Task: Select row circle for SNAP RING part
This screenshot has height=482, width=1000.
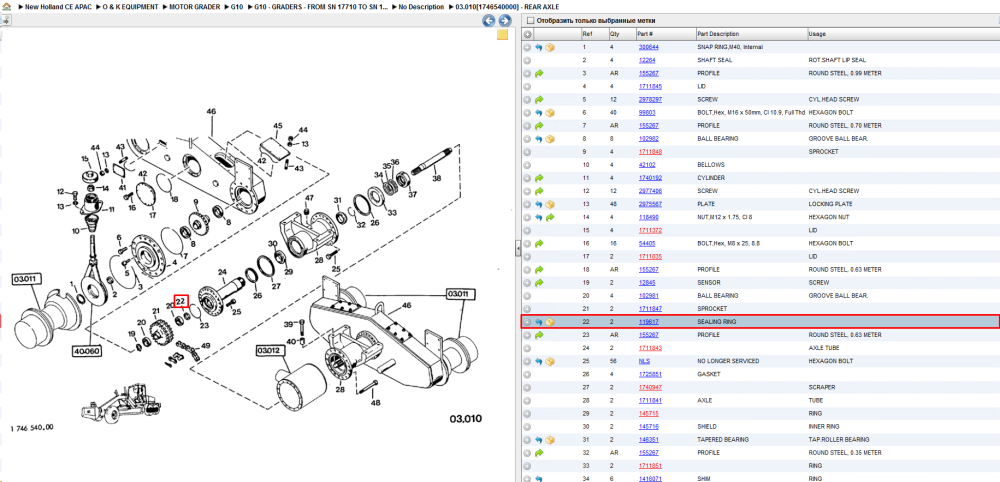Action: coord(527,47)
